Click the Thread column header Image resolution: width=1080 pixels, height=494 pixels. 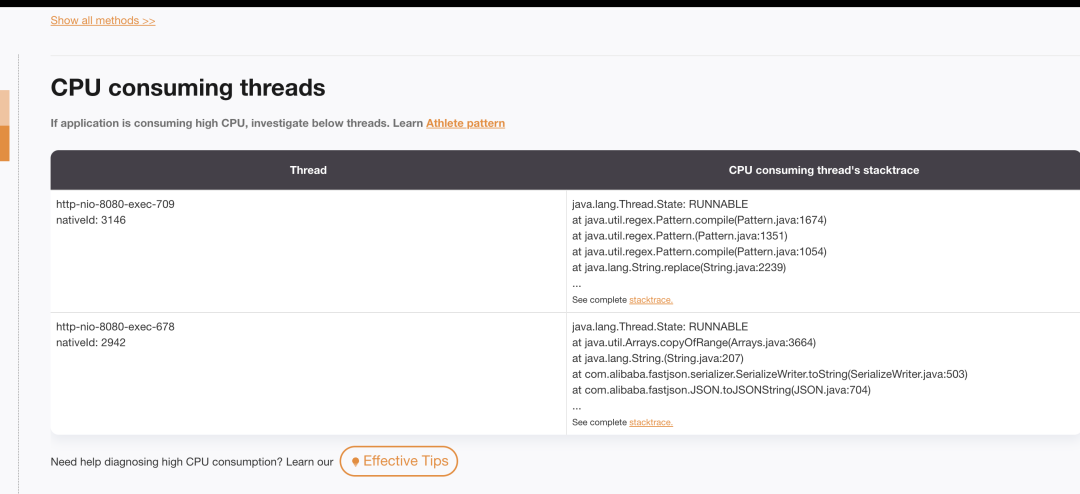[x=308, y=170]
